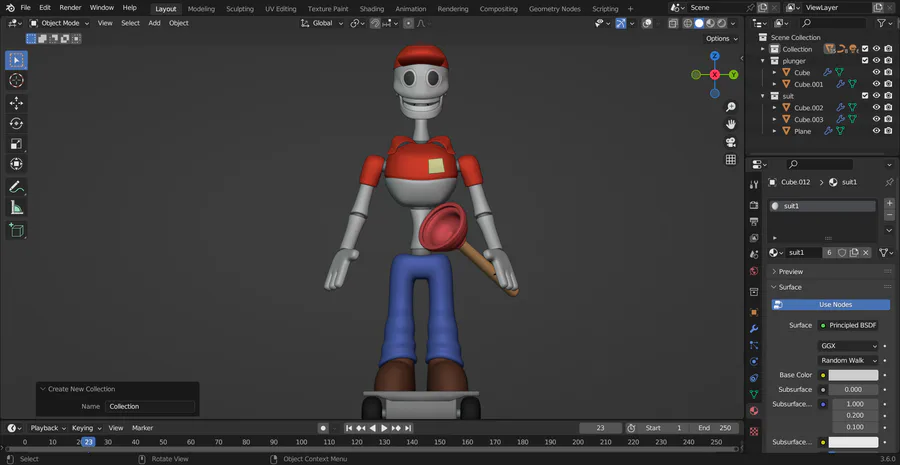Toggle visibility eye of Cube.001
The width and height of the screenshot is (900, 465).
click(876, 84)
